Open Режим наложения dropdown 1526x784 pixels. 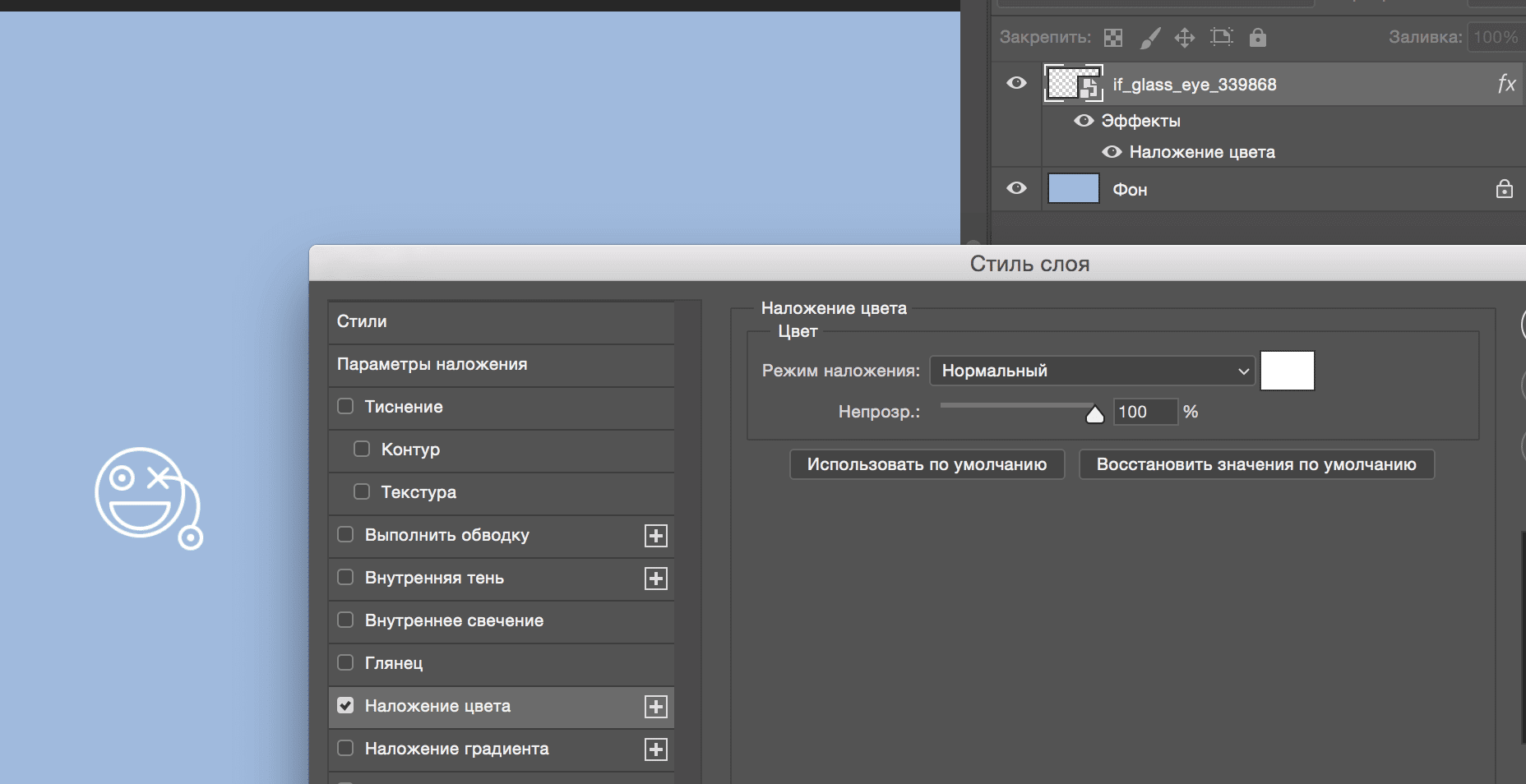click(x=1092, y=371)
